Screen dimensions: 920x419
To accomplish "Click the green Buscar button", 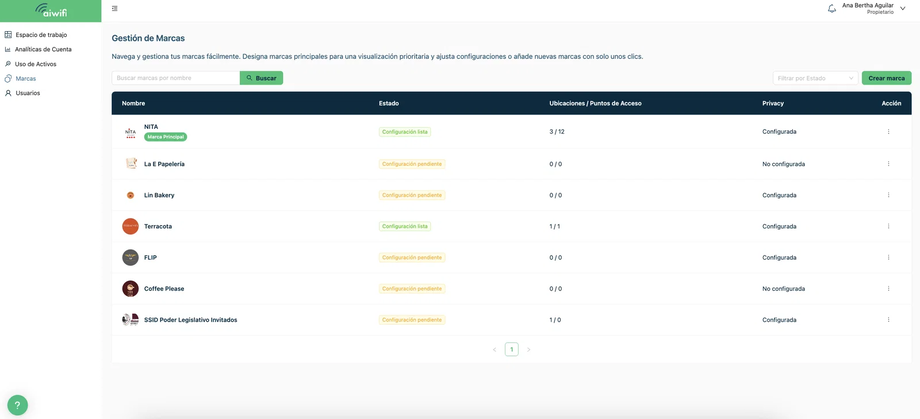I will point(261,78).
